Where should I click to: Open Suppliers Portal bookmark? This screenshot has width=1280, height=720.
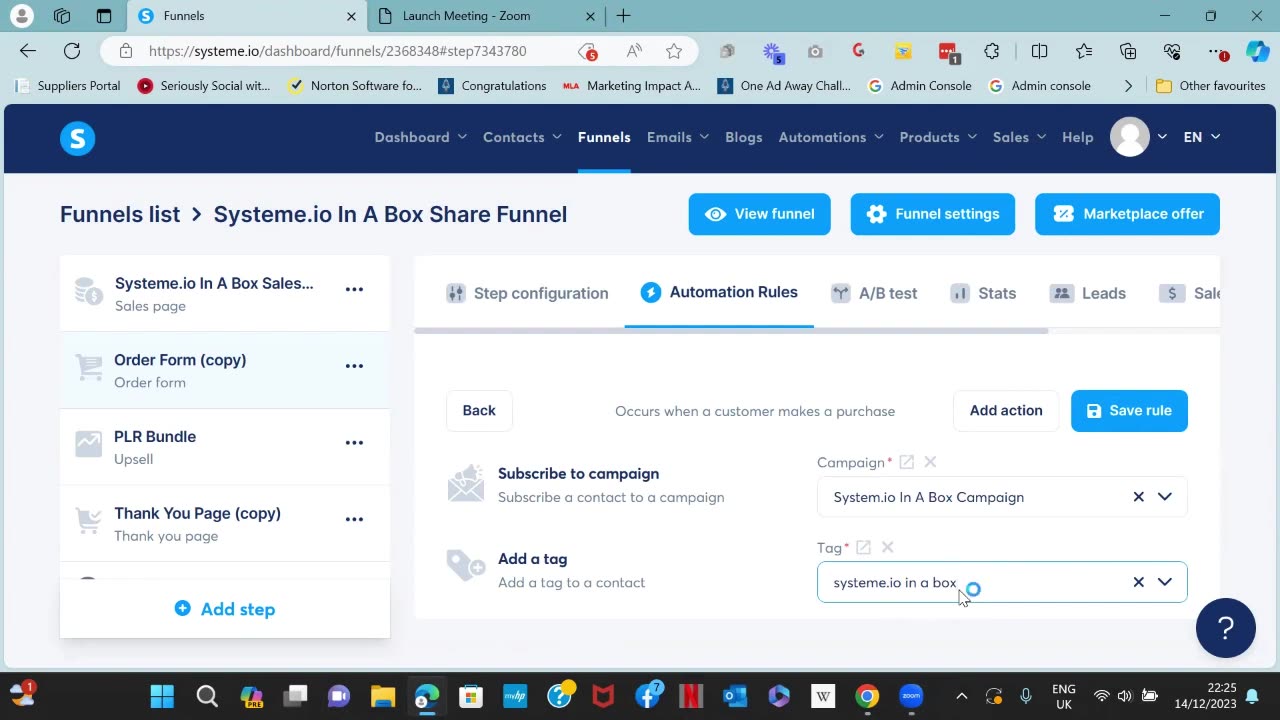click(68, 86)
